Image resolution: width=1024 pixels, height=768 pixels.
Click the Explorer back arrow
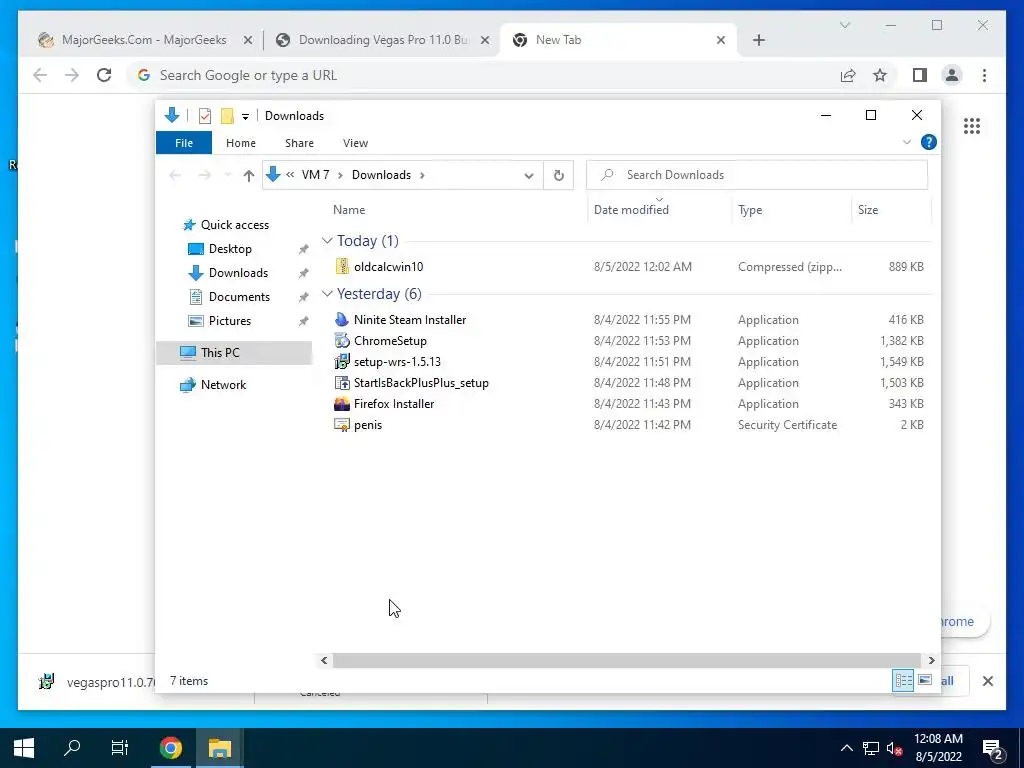click(x=174, y=175)
